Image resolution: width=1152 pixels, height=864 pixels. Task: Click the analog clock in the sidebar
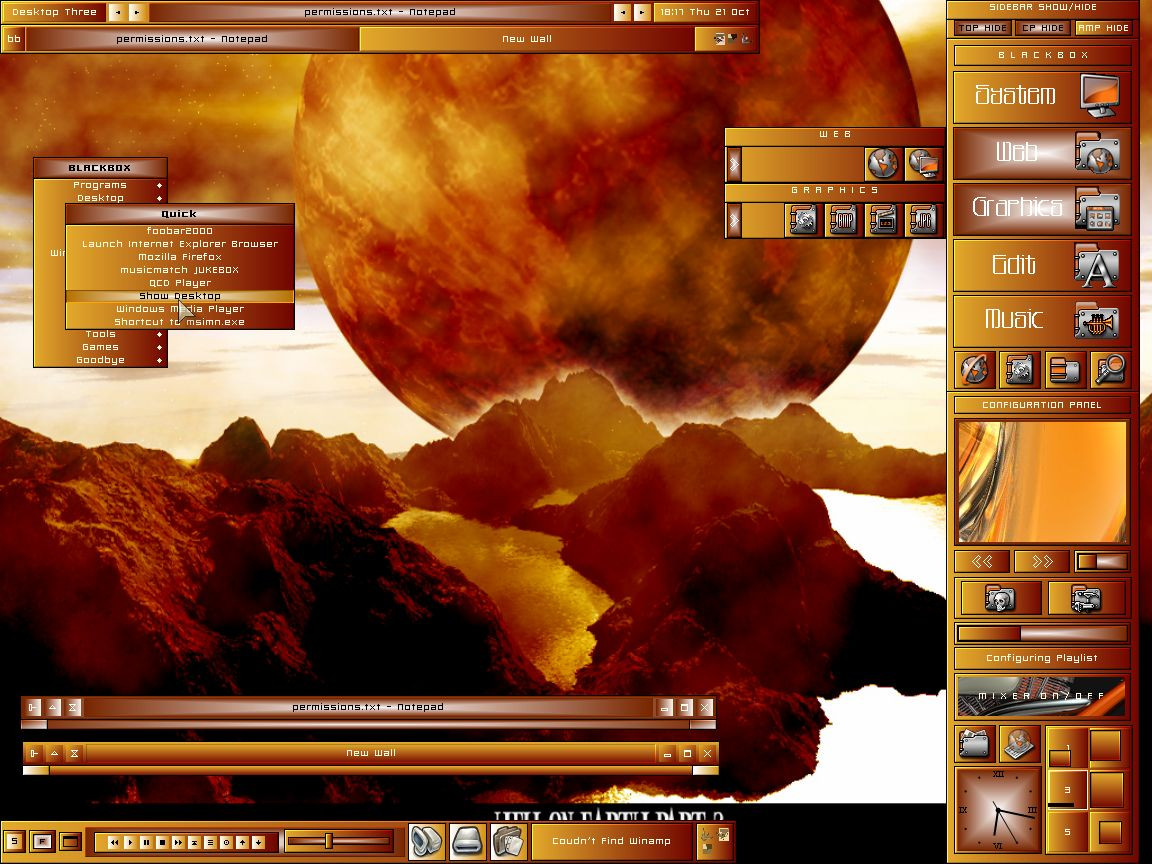coord(998,809)
